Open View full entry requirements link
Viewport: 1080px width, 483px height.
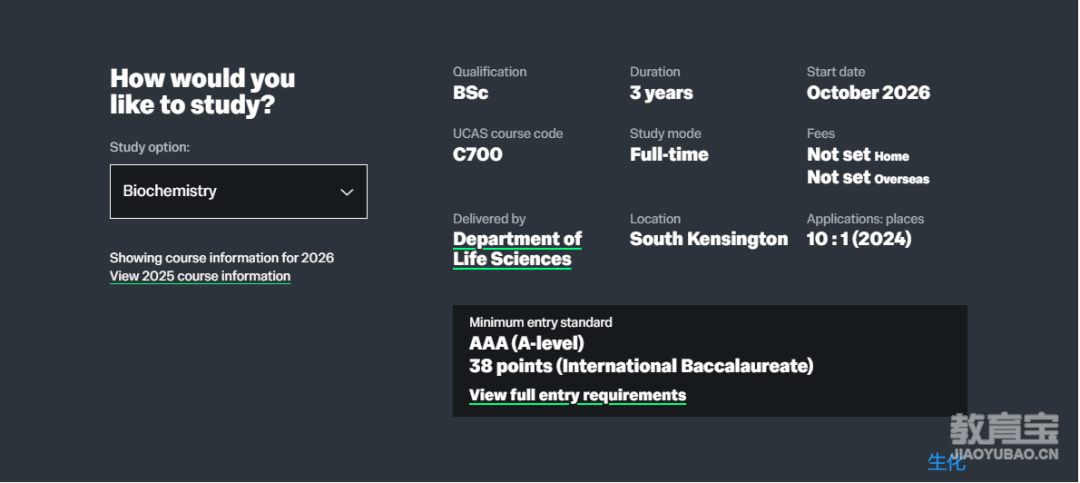(x=577, y=395)
